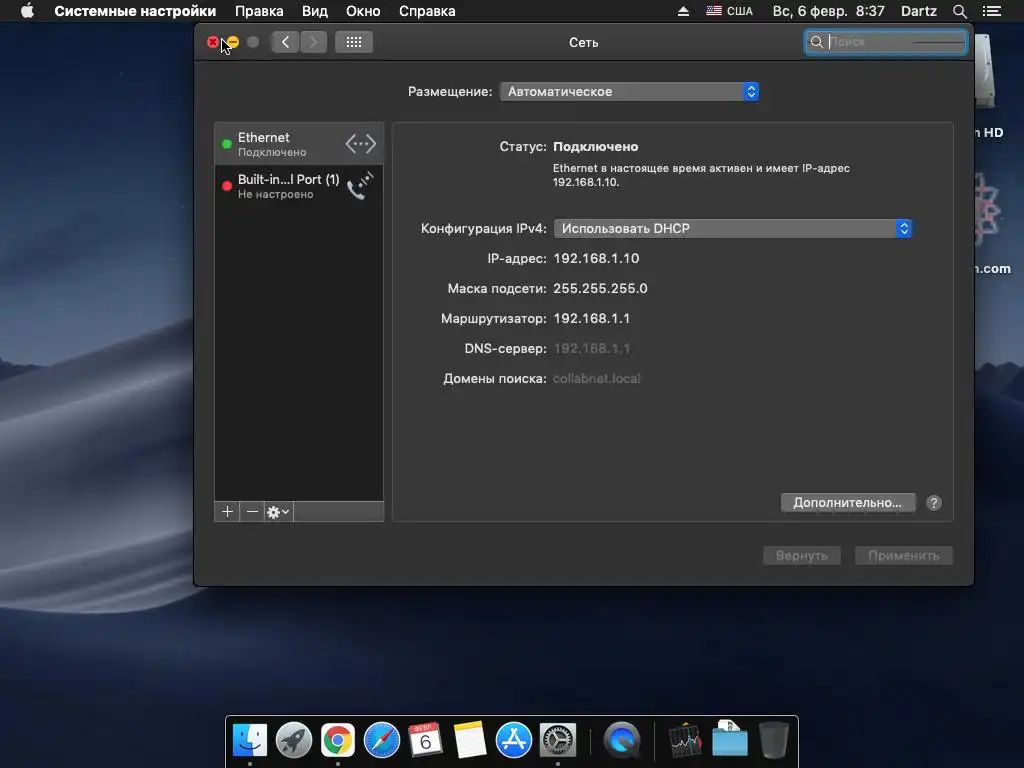Open the gear action menu below service list
Viewport: 1024px width, 768px height.
click(x=278, y=512)
